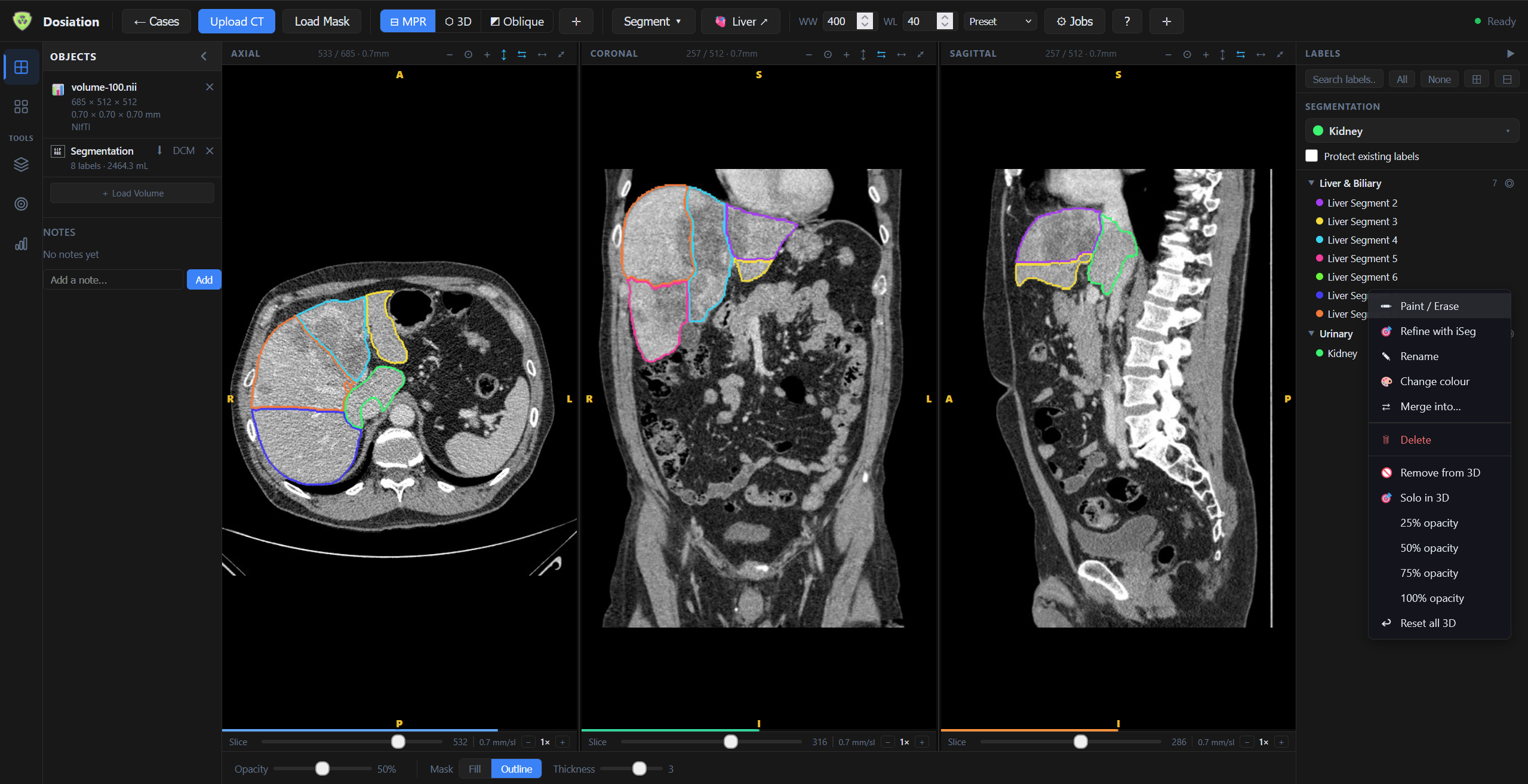
Task: Switch to Oblique view mode
Action: 517,21
